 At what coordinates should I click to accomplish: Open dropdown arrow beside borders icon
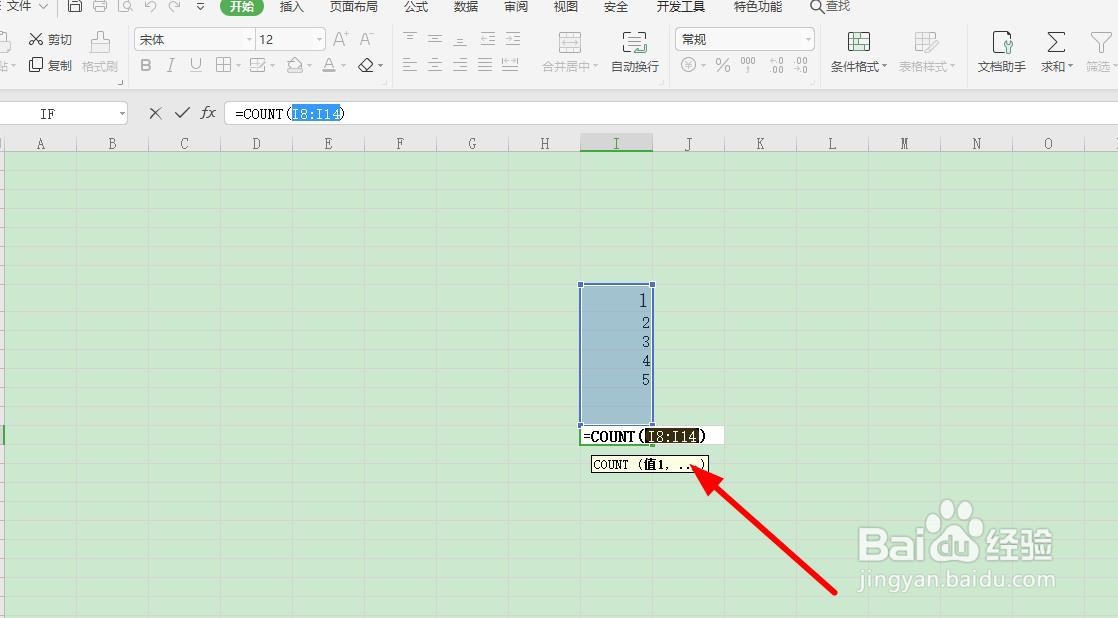click(x=237, y=66)
